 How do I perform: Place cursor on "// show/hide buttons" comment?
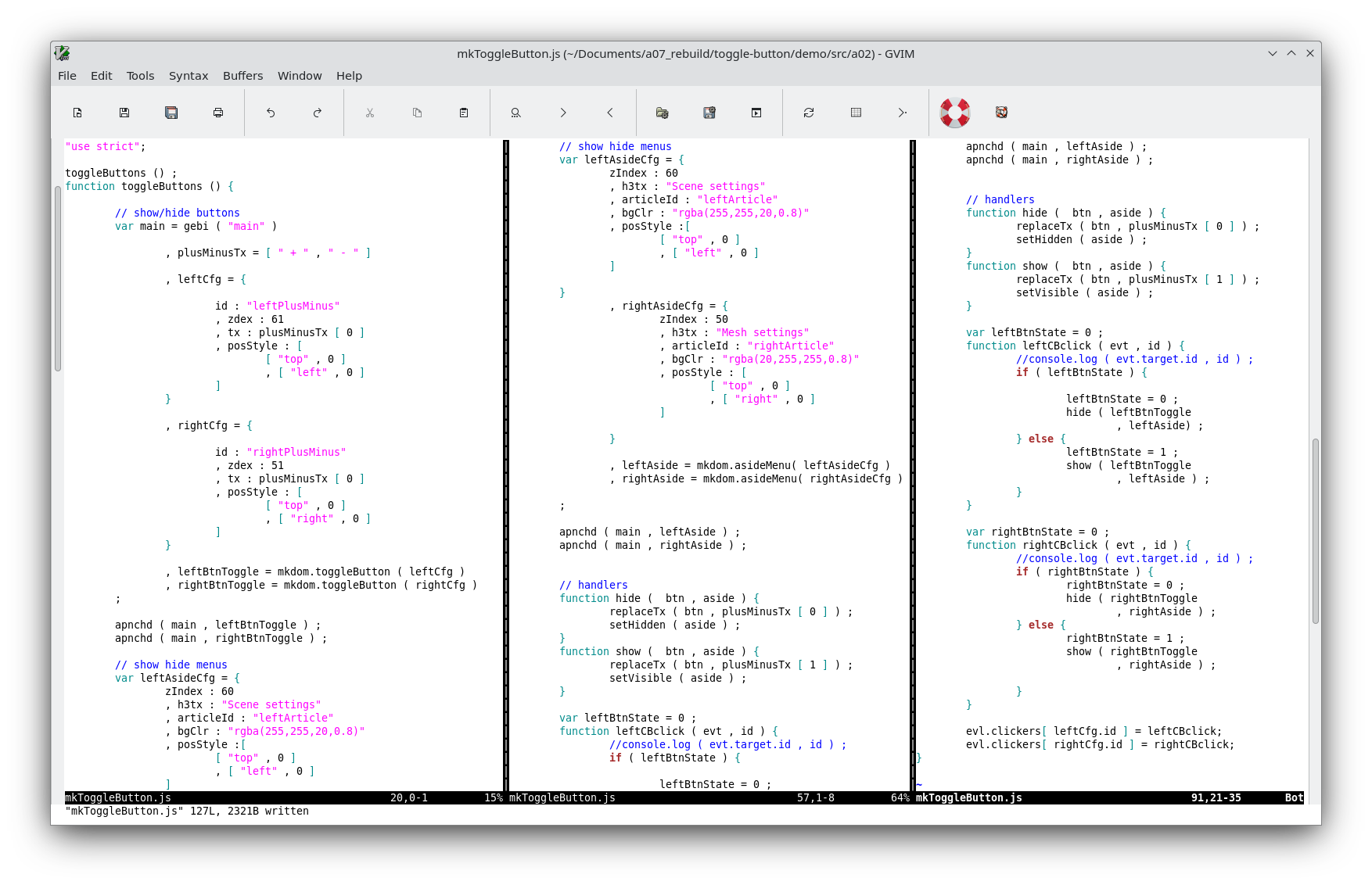point(178,213)
